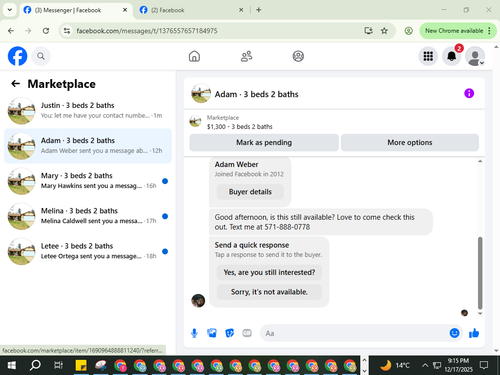Image resolution: width=500 pixels, height=375 pixels.
Task: Expand the tab search dropdown arrow
Action: tap(10, 10)
